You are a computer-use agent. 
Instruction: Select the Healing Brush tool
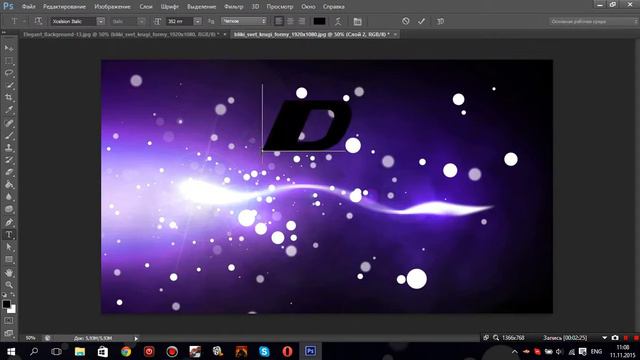9,123
